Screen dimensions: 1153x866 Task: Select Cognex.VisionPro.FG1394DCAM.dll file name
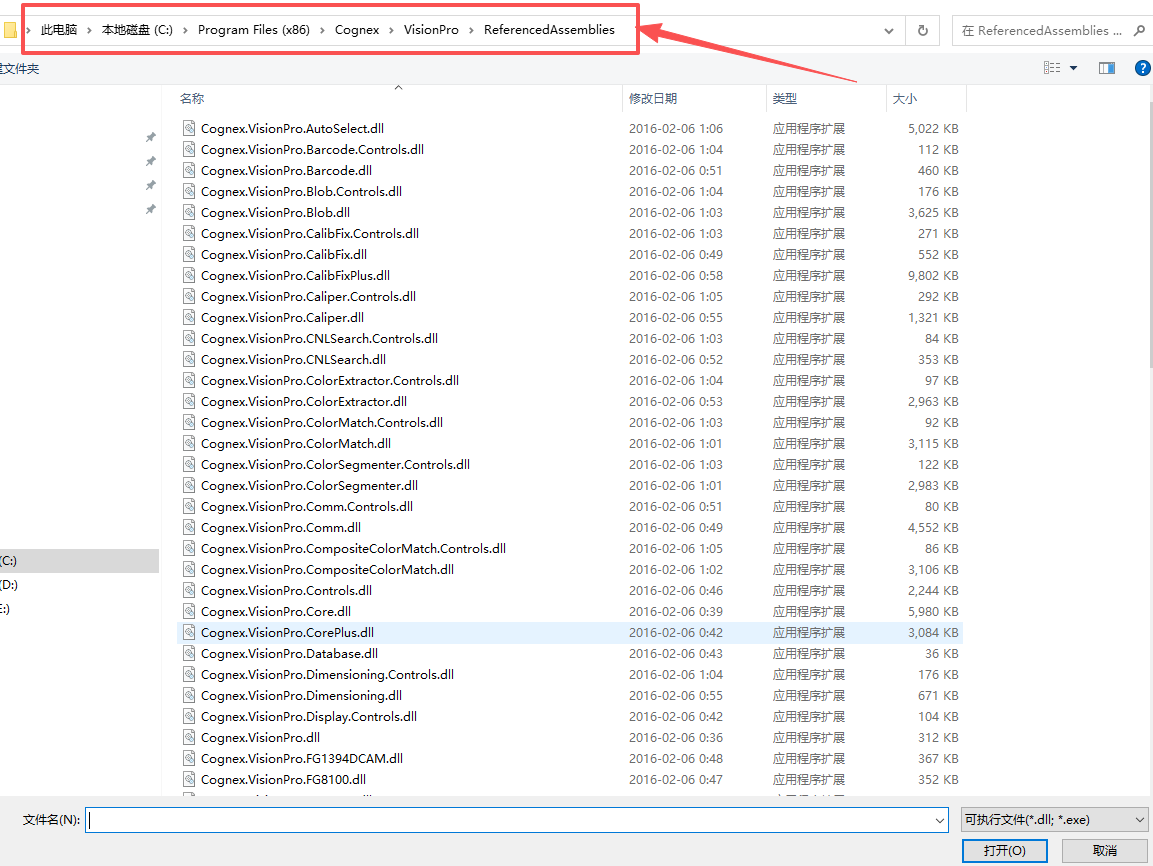(301, 758)
